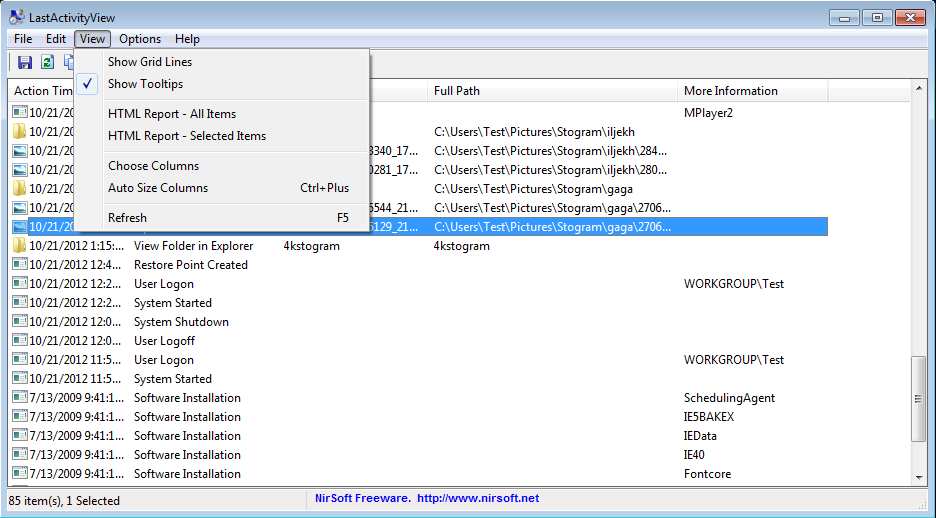Select Auto Size Columns menu entry
Screen dimensions: 936x518
(222, 188)
